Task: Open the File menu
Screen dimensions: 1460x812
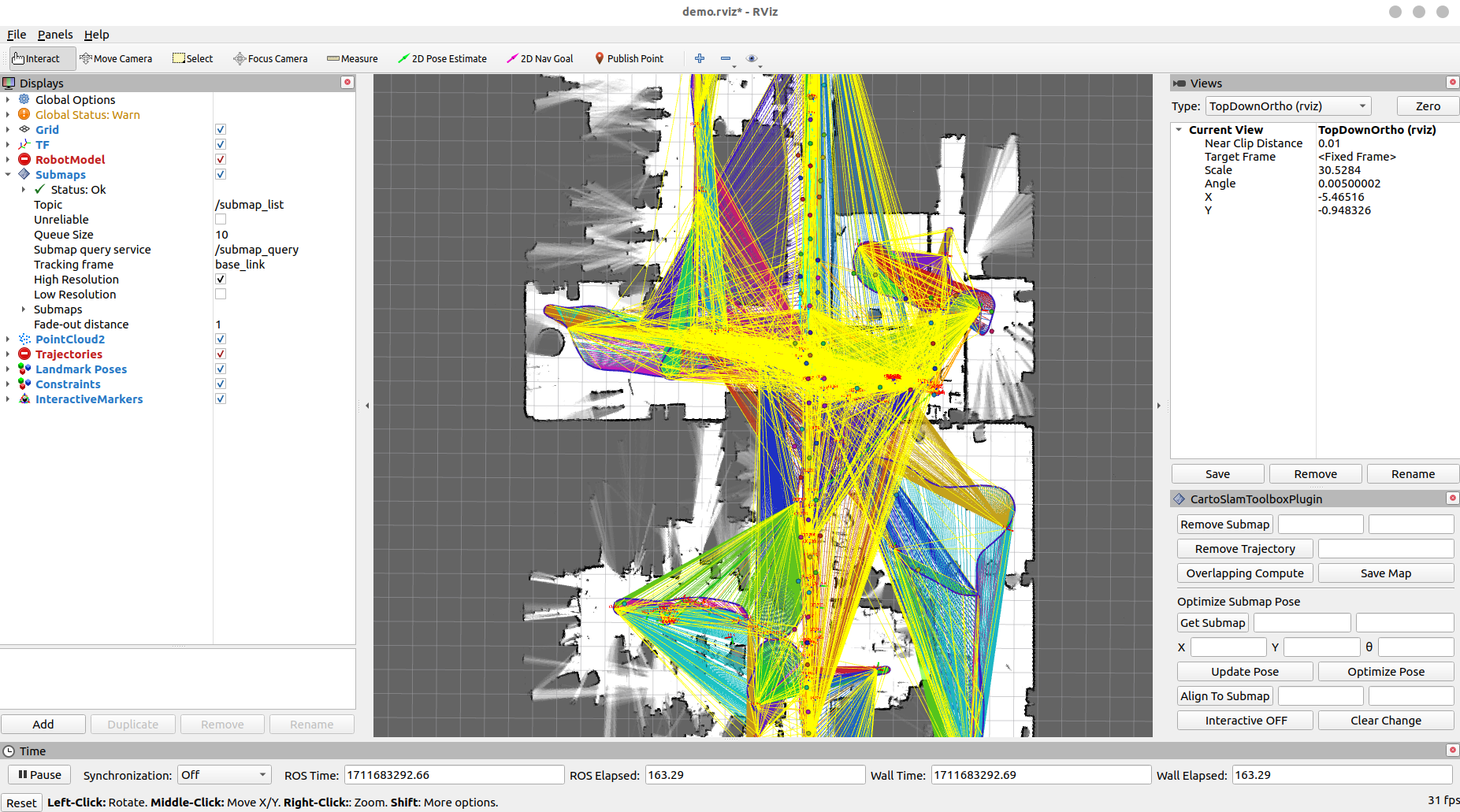Action: (x=17, y=35)
